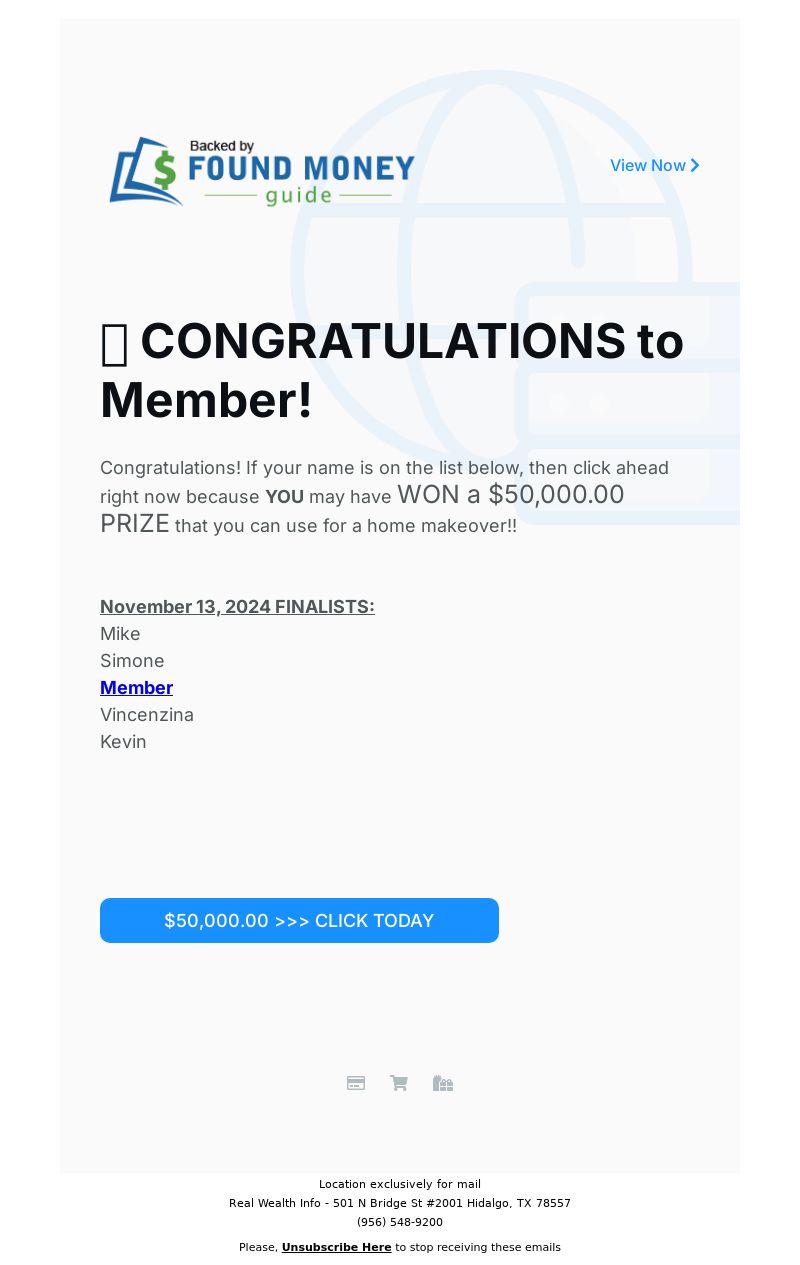This screenshot has width=800, height=1265.
Task: Click the shopping cart icon
Action: click(x=399, y=1083)
